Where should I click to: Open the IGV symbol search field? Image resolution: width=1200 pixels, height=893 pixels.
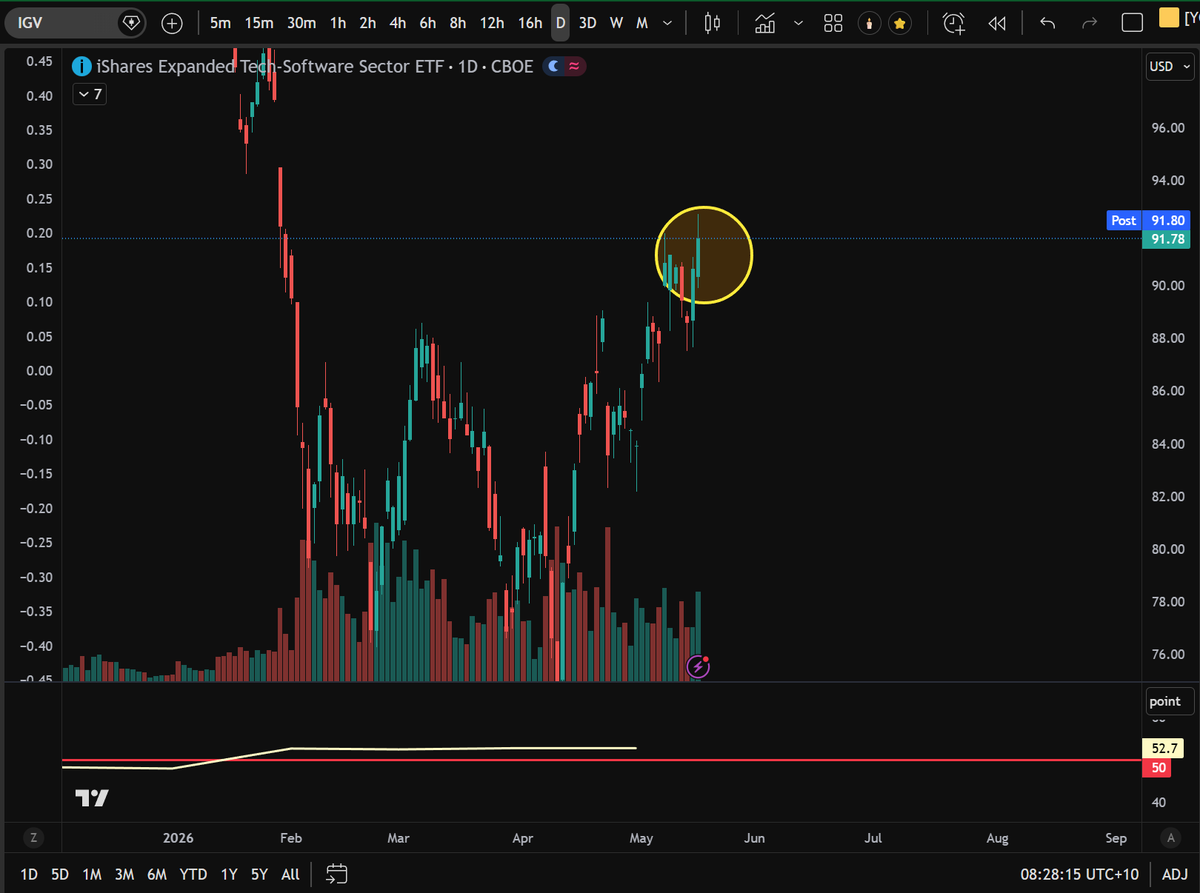[x=75, y=22]
